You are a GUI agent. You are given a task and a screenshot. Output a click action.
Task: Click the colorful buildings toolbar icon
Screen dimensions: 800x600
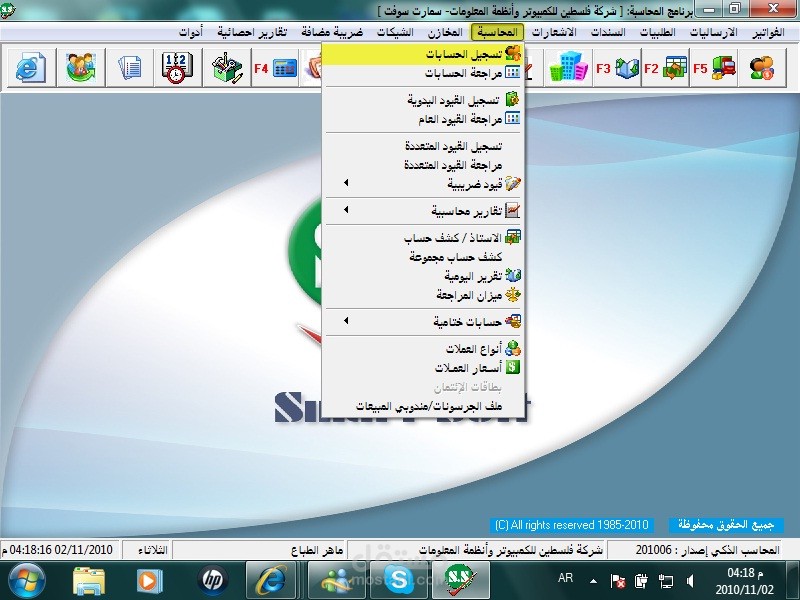click(568, 67)
